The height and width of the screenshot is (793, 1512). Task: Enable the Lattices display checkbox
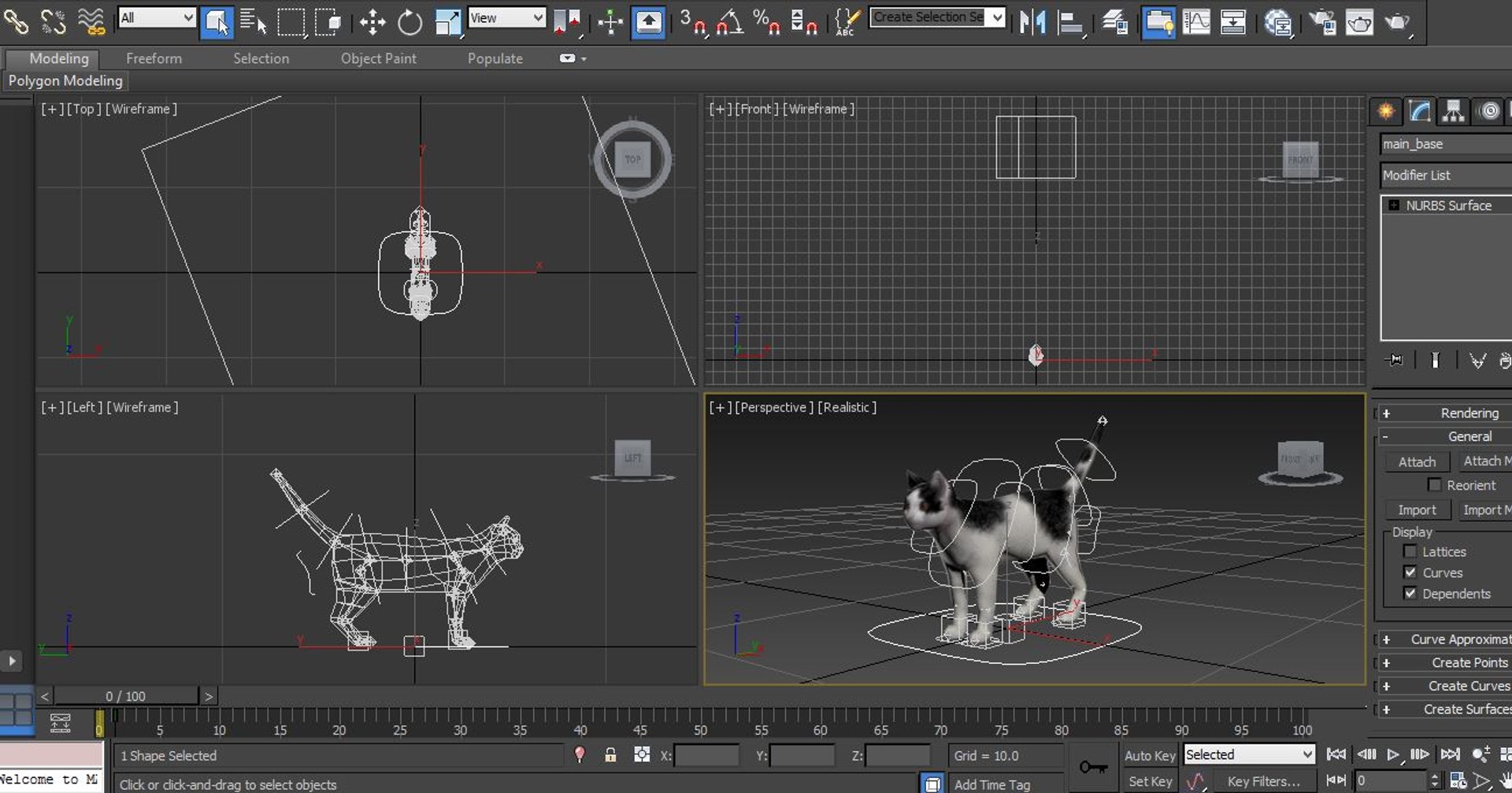[x=1410, y=551]
